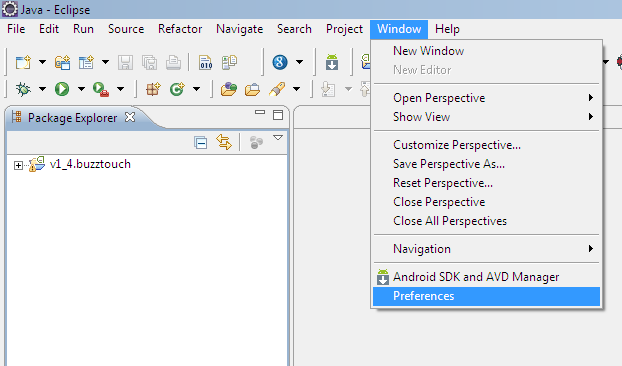Open the File menu
This screenshot has width=622, height=366.
coord(16,29)
